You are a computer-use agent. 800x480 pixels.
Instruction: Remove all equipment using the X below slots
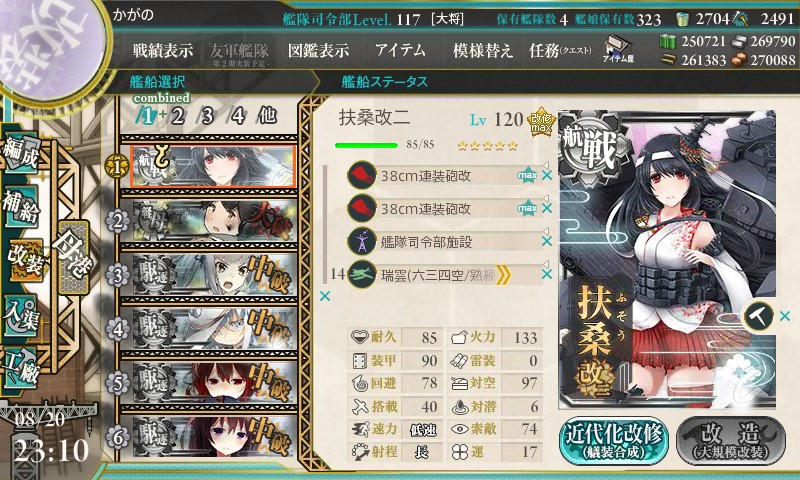click(324, 296)
